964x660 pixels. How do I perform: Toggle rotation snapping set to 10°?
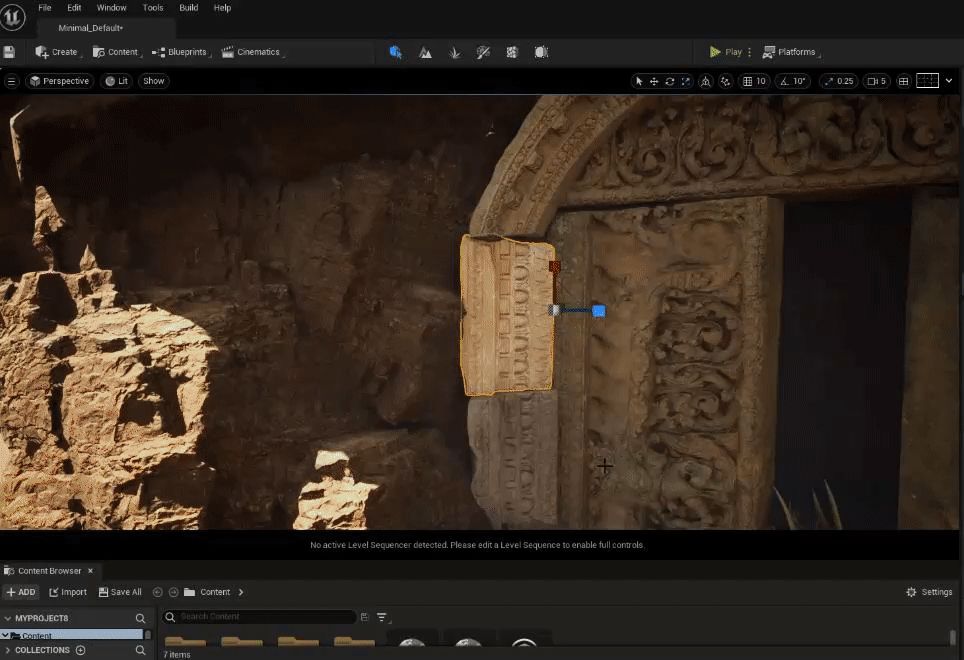tap(793, 81)
